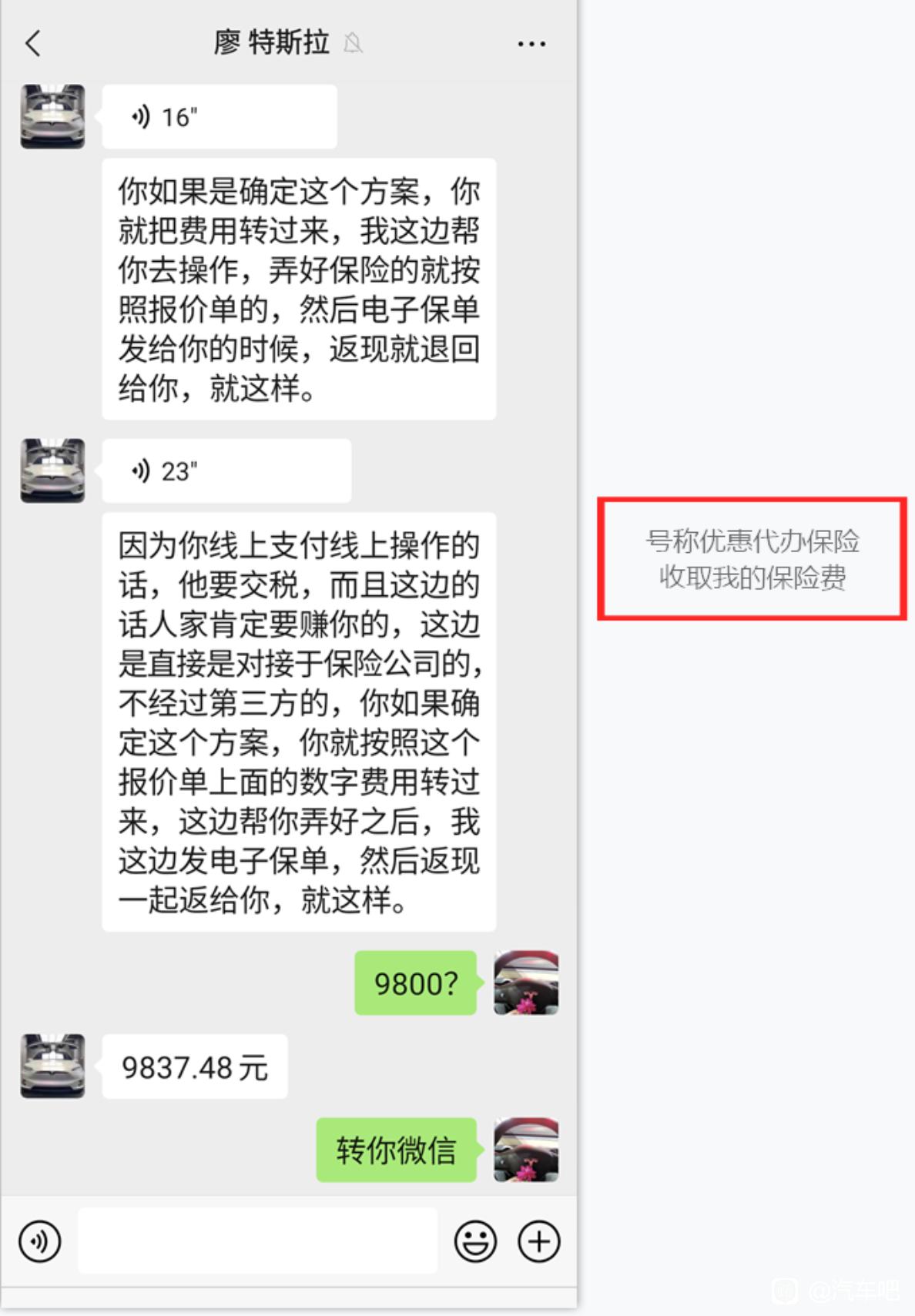Select the green 9800? message bubble
Image resolution: width=915 pixels, height=1316 pixels.
click(416, 983)
